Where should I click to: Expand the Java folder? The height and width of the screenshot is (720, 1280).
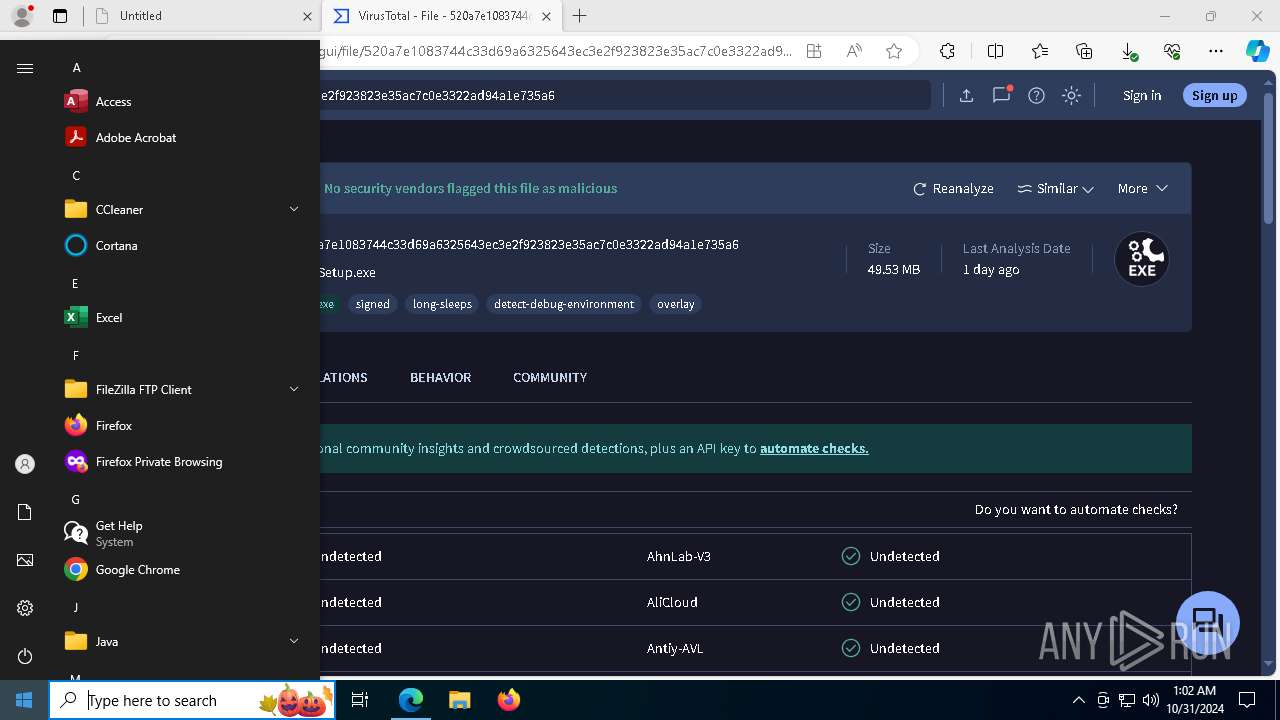pyautogui.click(x=180, y=641)
